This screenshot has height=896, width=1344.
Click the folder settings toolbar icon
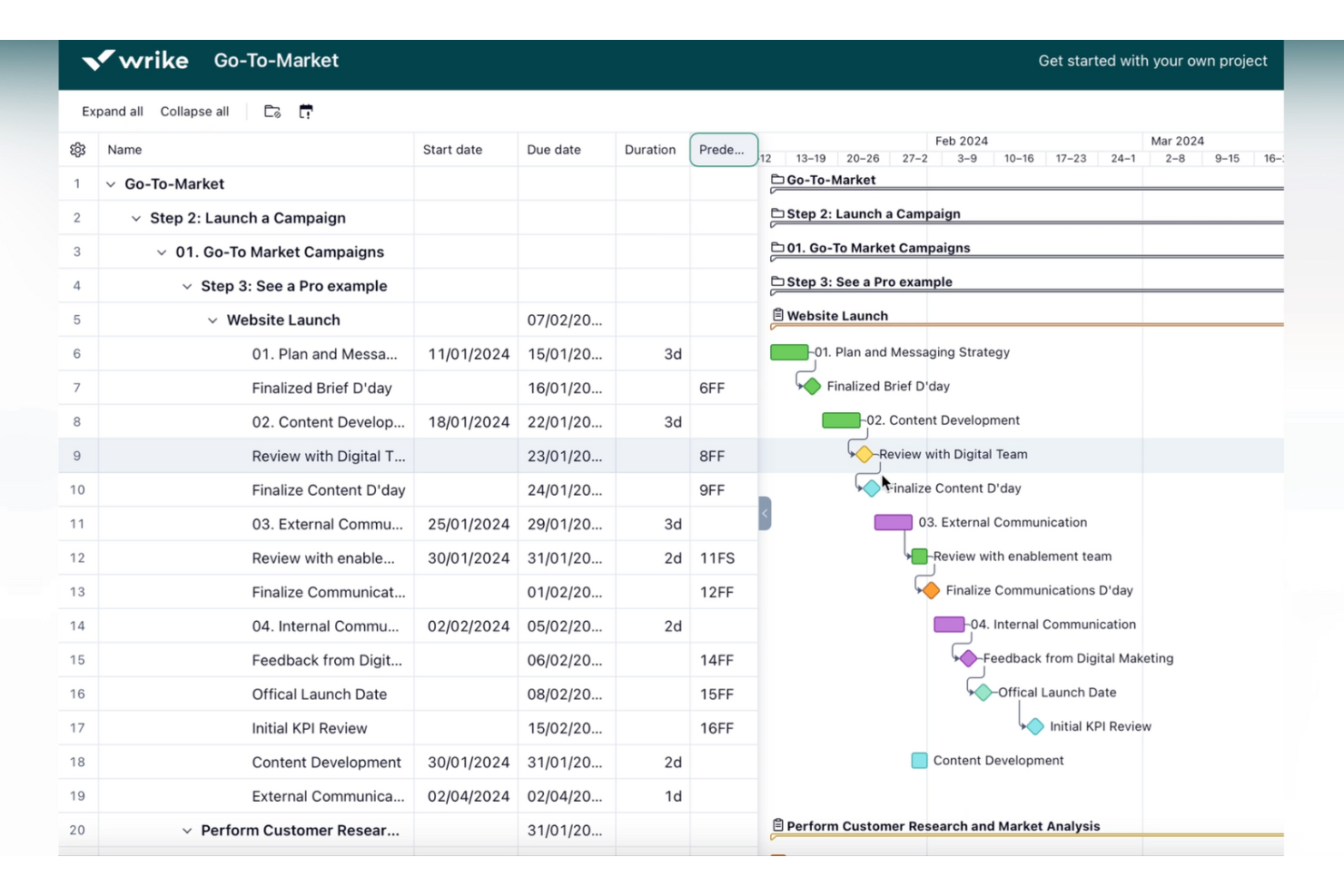tap(272, 112)
